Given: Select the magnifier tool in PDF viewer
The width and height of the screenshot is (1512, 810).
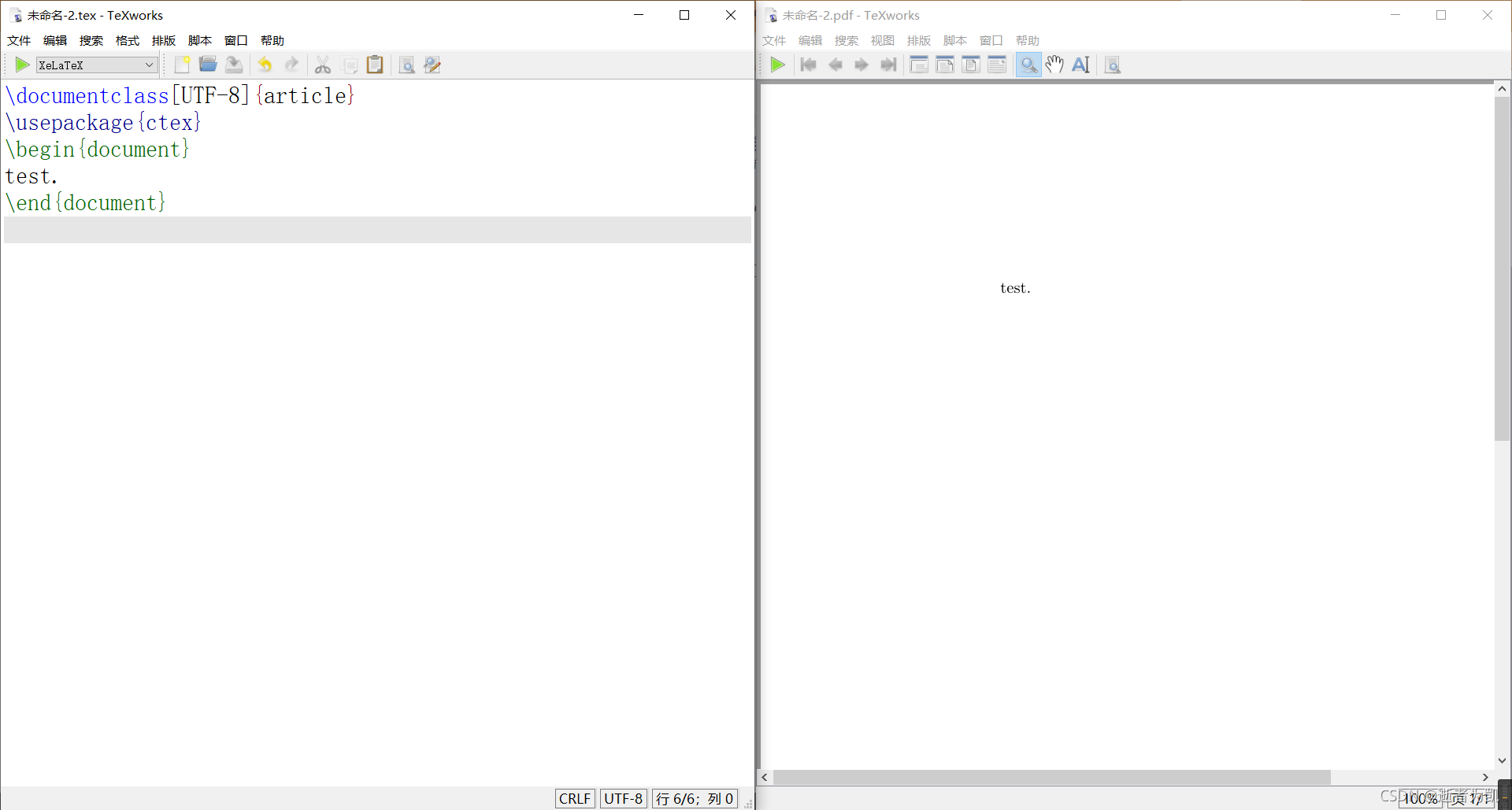Looking at the screenshot, I should (x=1028, y=65).
